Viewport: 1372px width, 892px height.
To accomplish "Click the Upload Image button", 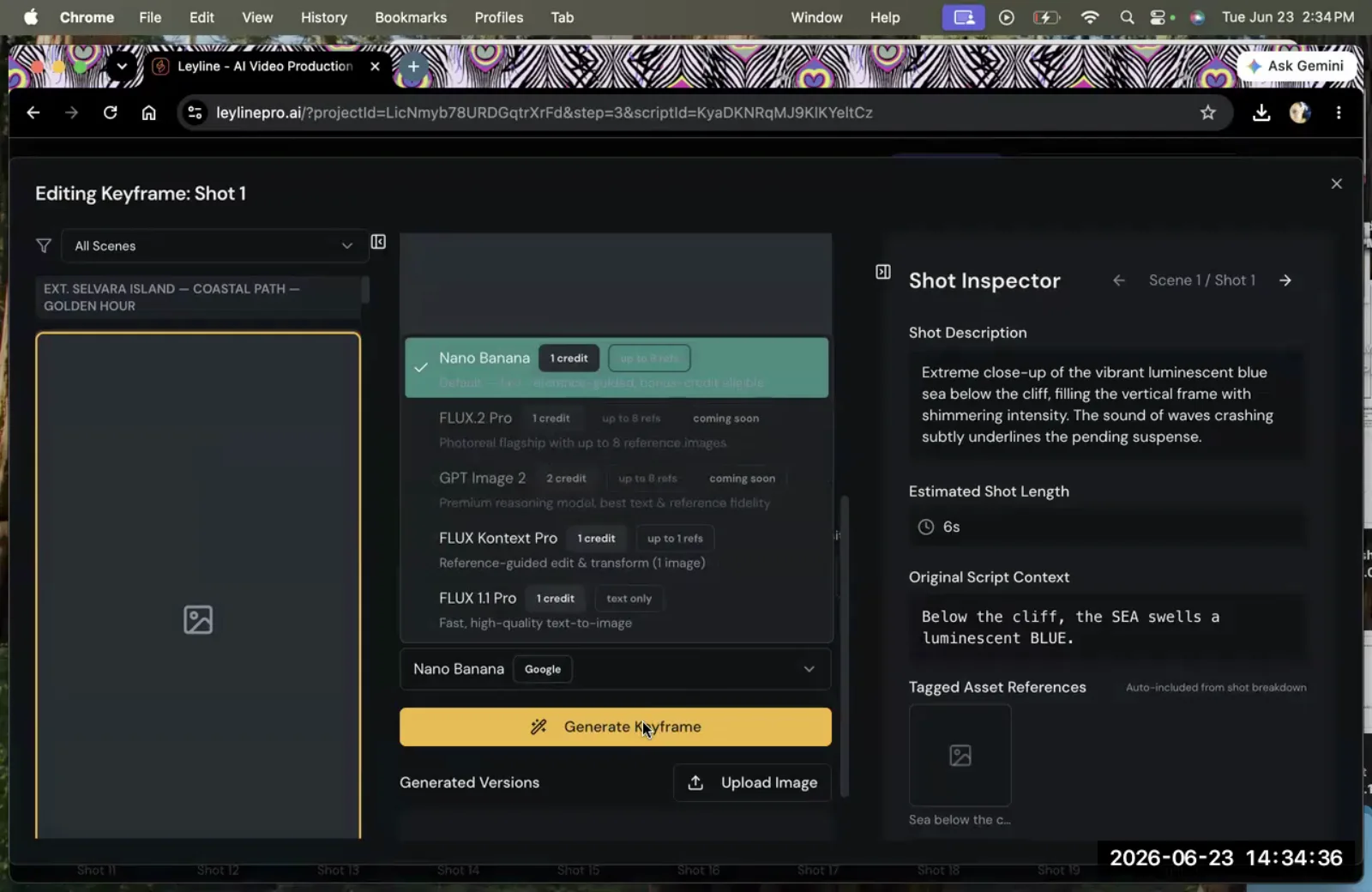I will click(x=752, y=782).
